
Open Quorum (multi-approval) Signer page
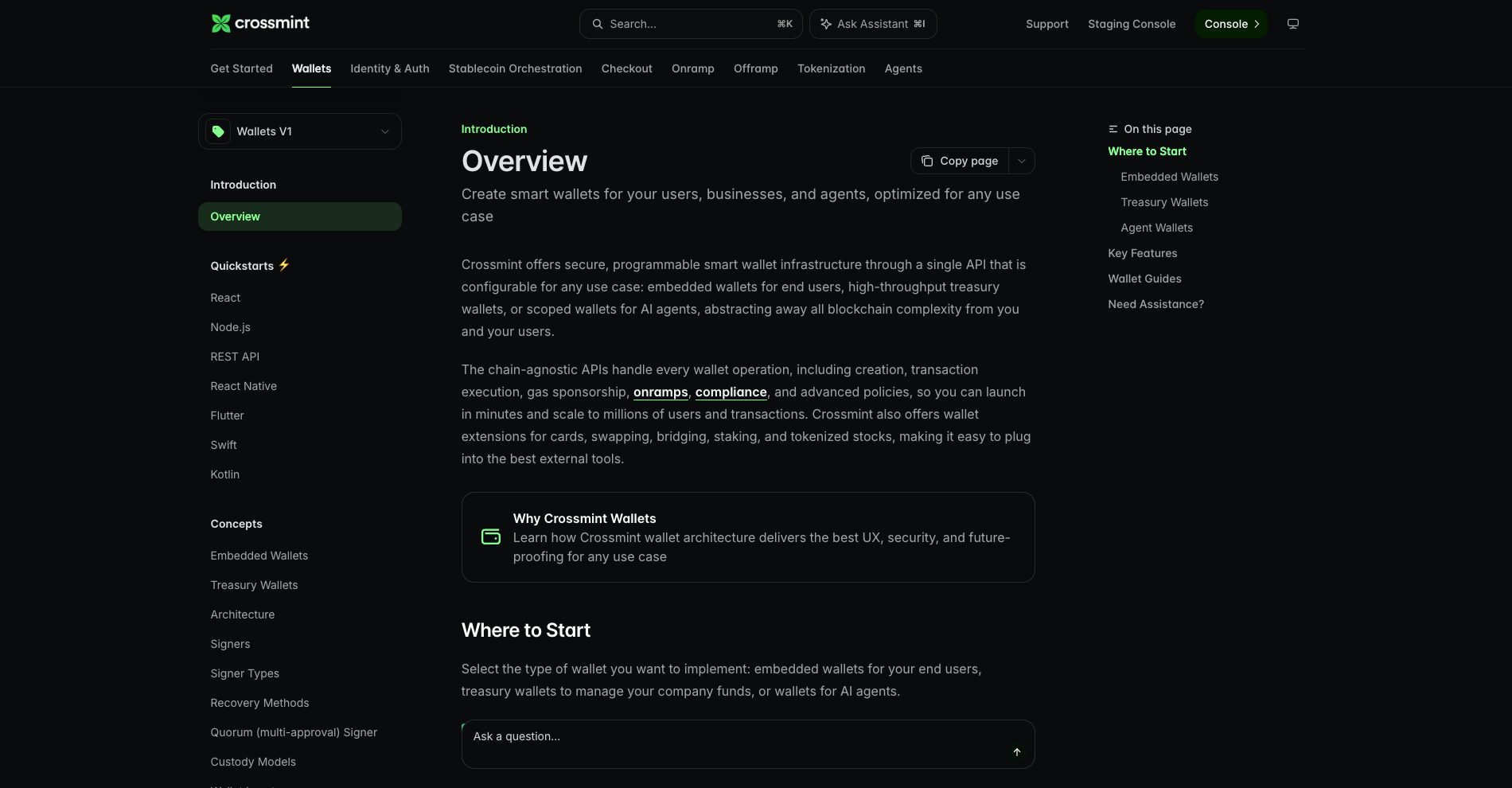click(x=294, y=732)
